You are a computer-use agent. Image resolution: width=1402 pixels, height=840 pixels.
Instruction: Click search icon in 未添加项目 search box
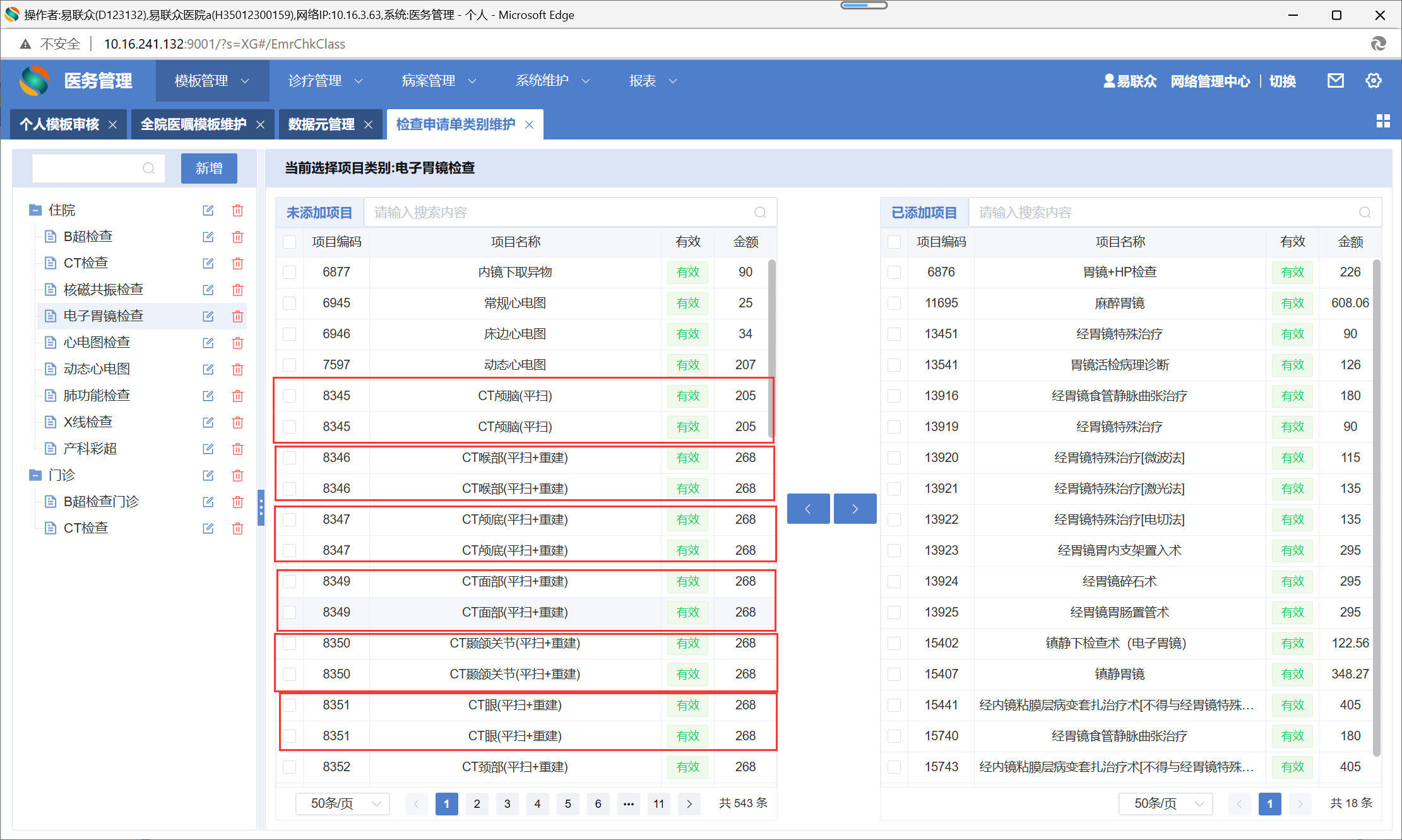click(760, 213)
